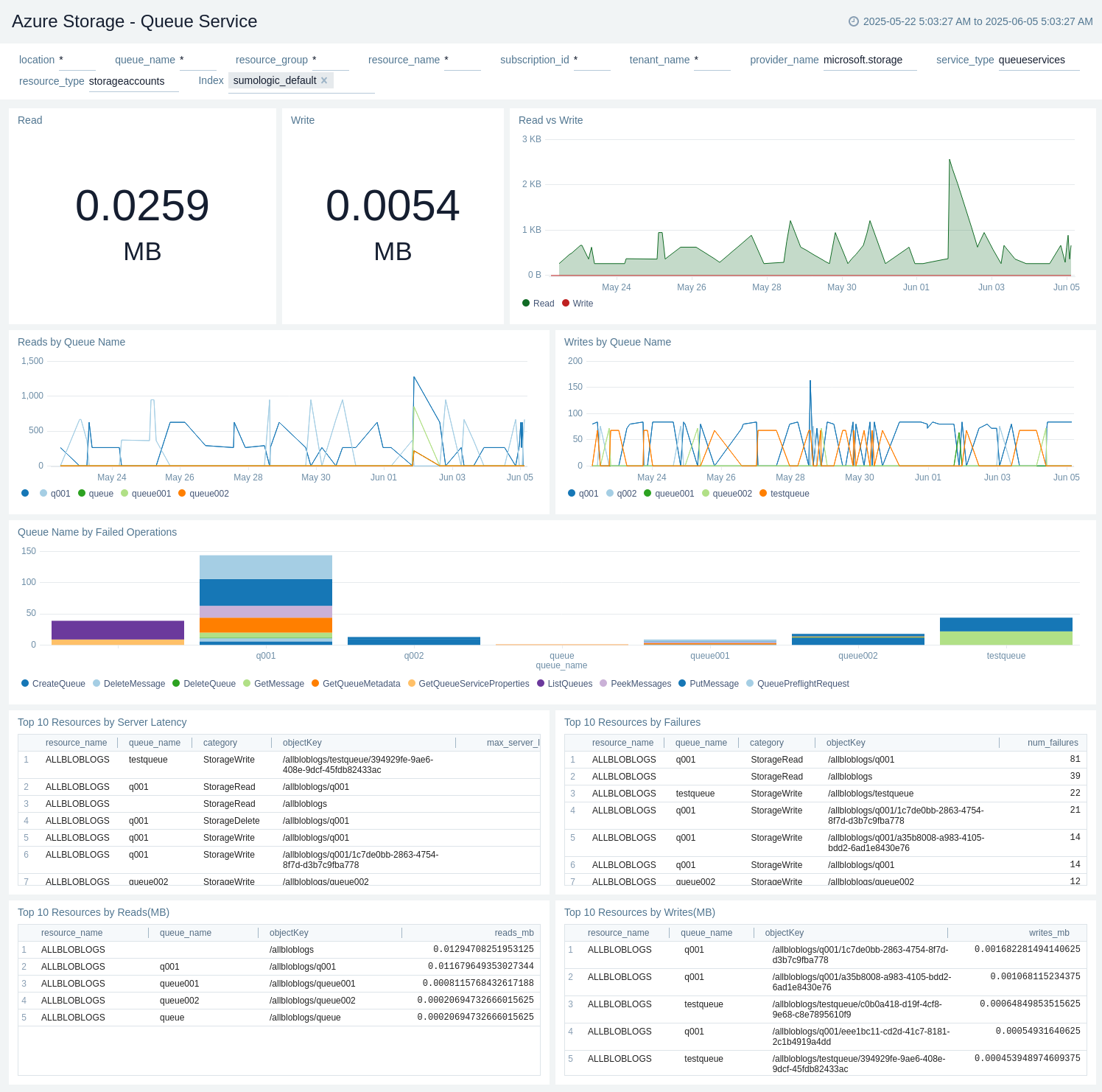Toggle queue001 legend in Reads by Queue Name
The width and height of the screenshot is (1102, 1092).
click(x=146, y=494)
